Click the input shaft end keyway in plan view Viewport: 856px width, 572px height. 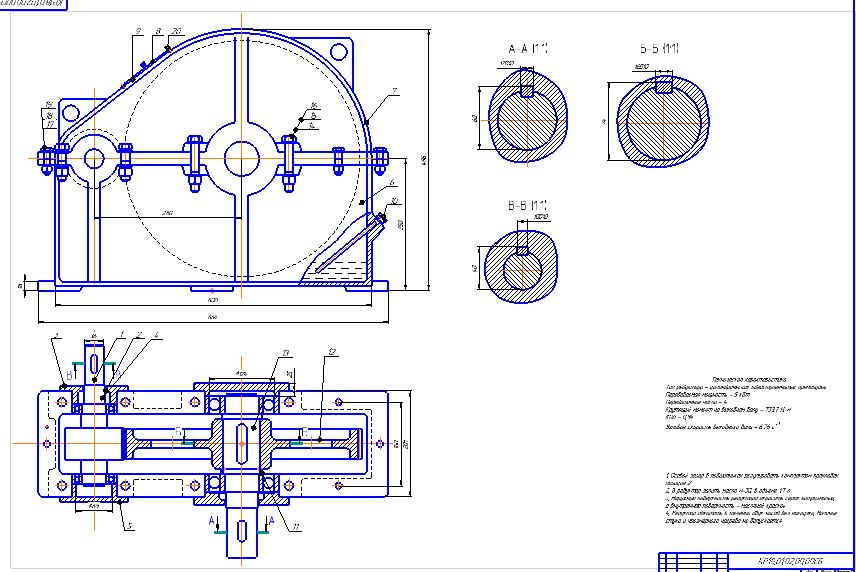click(x=93, y=361)
